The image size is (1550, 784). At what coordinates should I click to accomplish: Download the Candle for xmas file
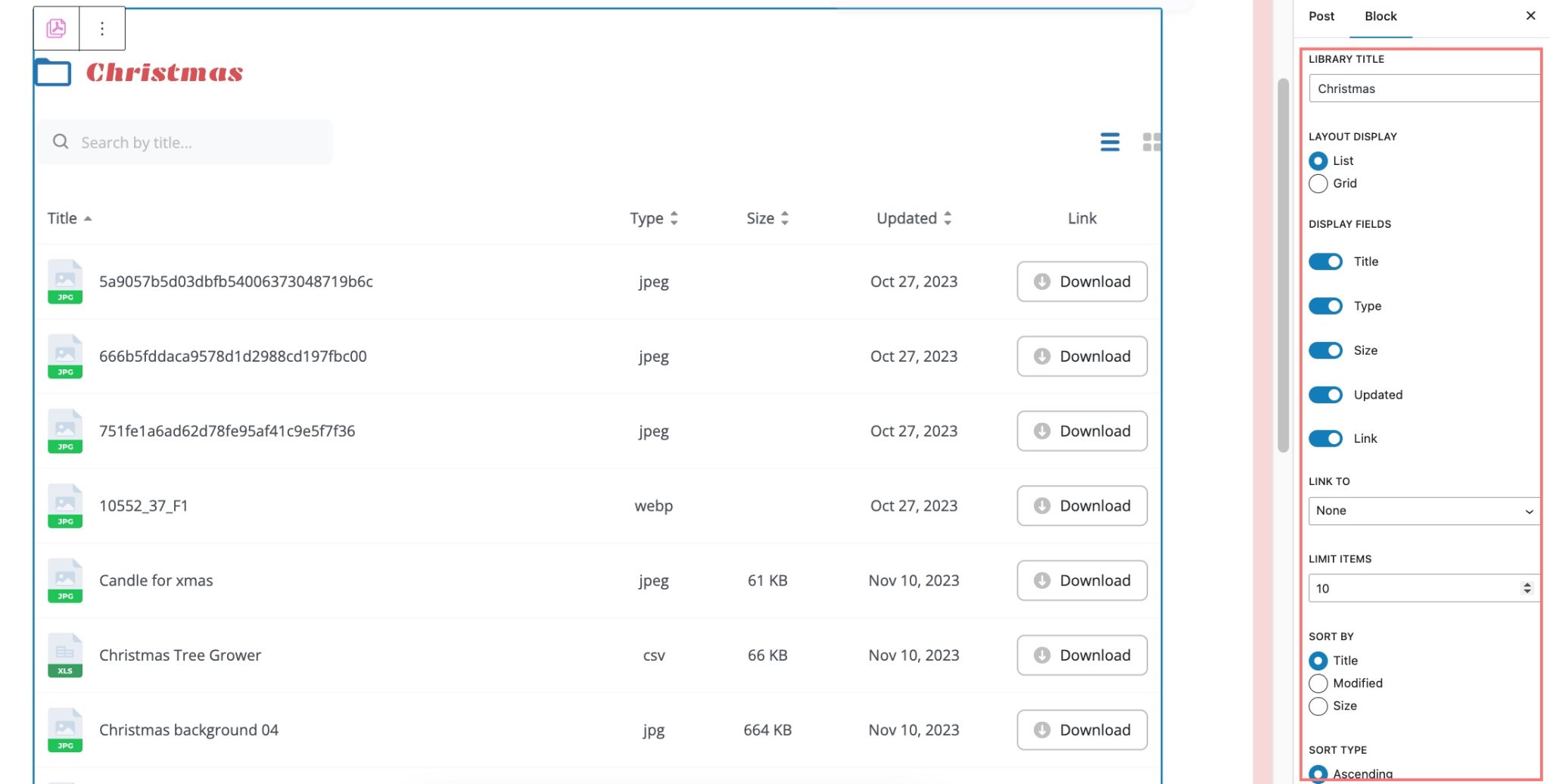coord(1081,580)
